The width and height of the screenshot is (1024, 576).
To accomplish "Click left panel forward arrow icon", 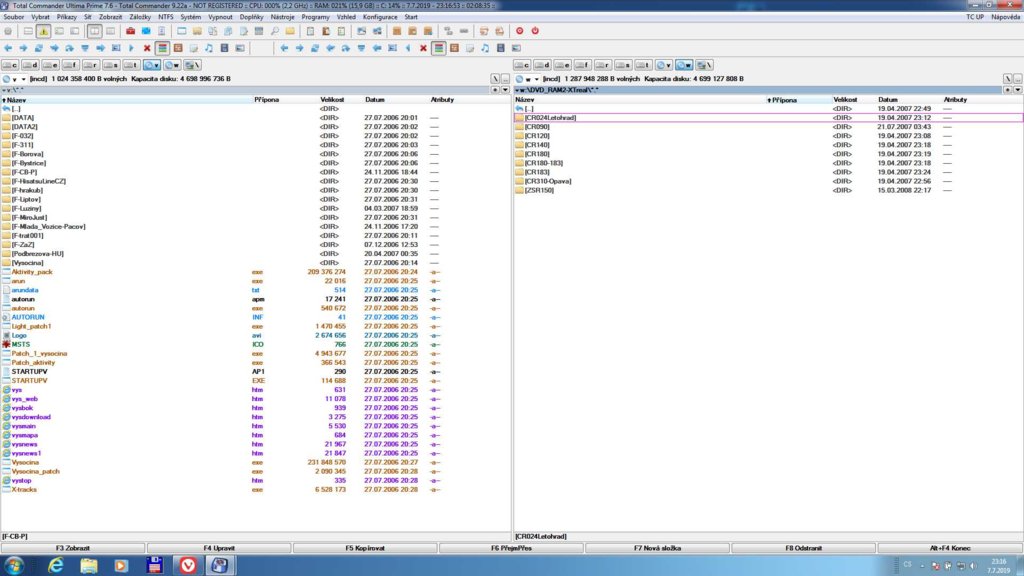I will point(24,48).
